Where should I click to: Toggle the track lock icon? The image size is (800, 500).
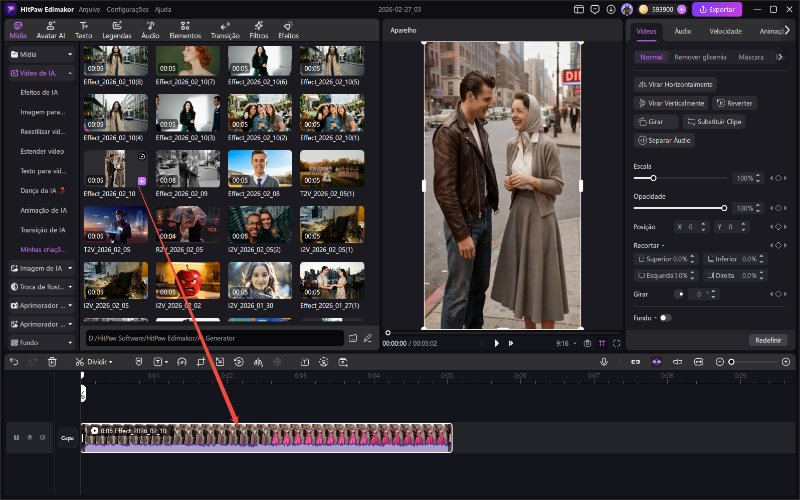pos(16,437)
